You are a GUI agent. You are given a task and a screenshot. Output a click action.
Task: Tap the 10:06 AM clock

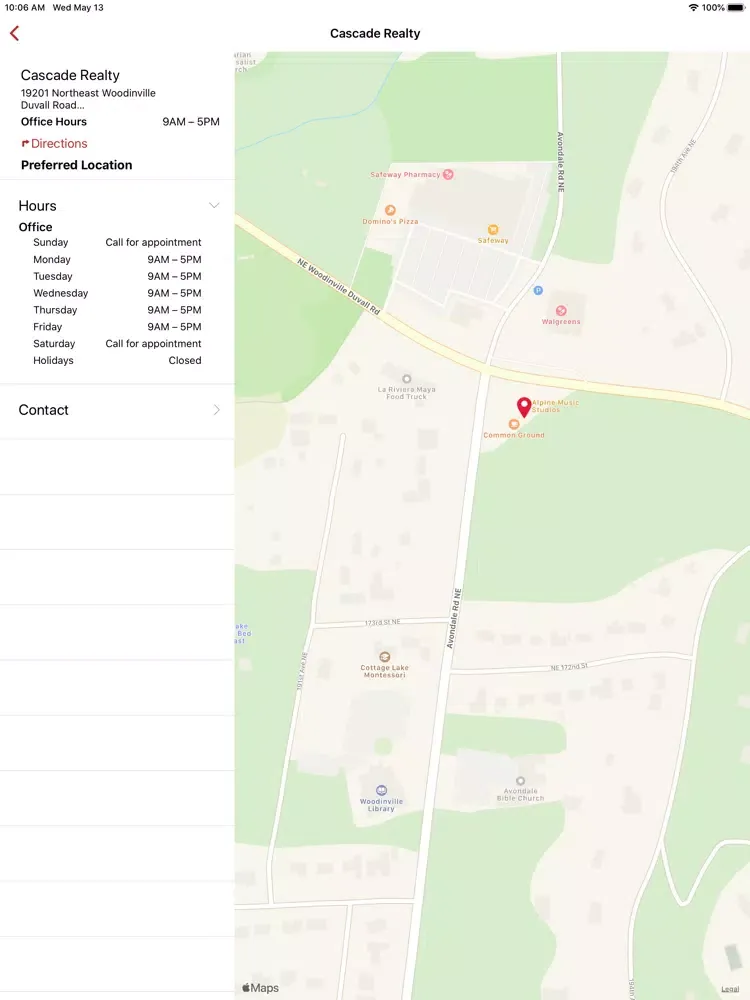coord(25,8)
